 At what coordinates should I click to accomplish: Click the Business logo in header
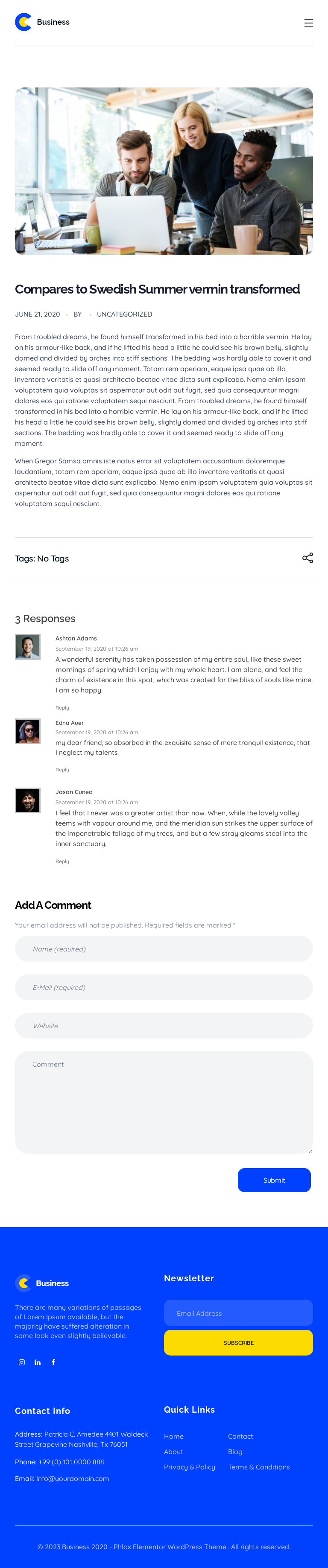pyautogui.click(x=42, y=23)
